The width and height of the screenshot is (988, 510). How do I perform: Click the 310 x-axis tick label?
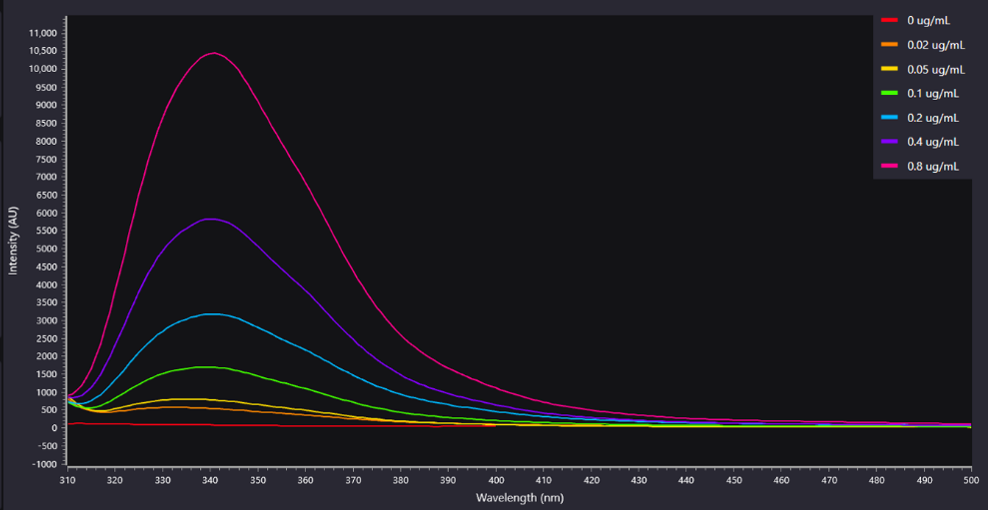point(67,480)
